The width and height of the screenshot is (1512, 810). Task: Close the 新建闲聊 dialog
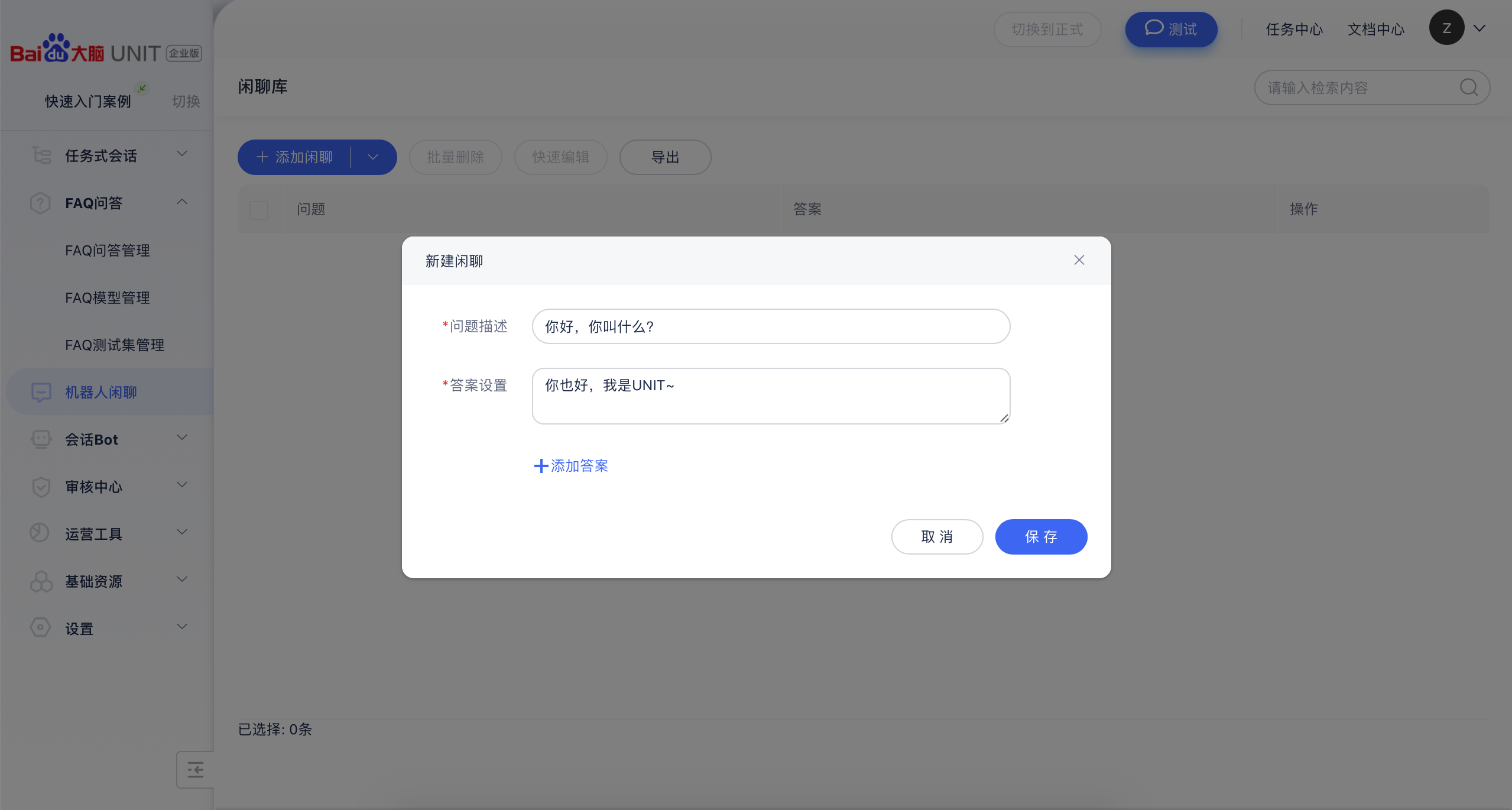pyautogui.click(x=1079, y=260)
